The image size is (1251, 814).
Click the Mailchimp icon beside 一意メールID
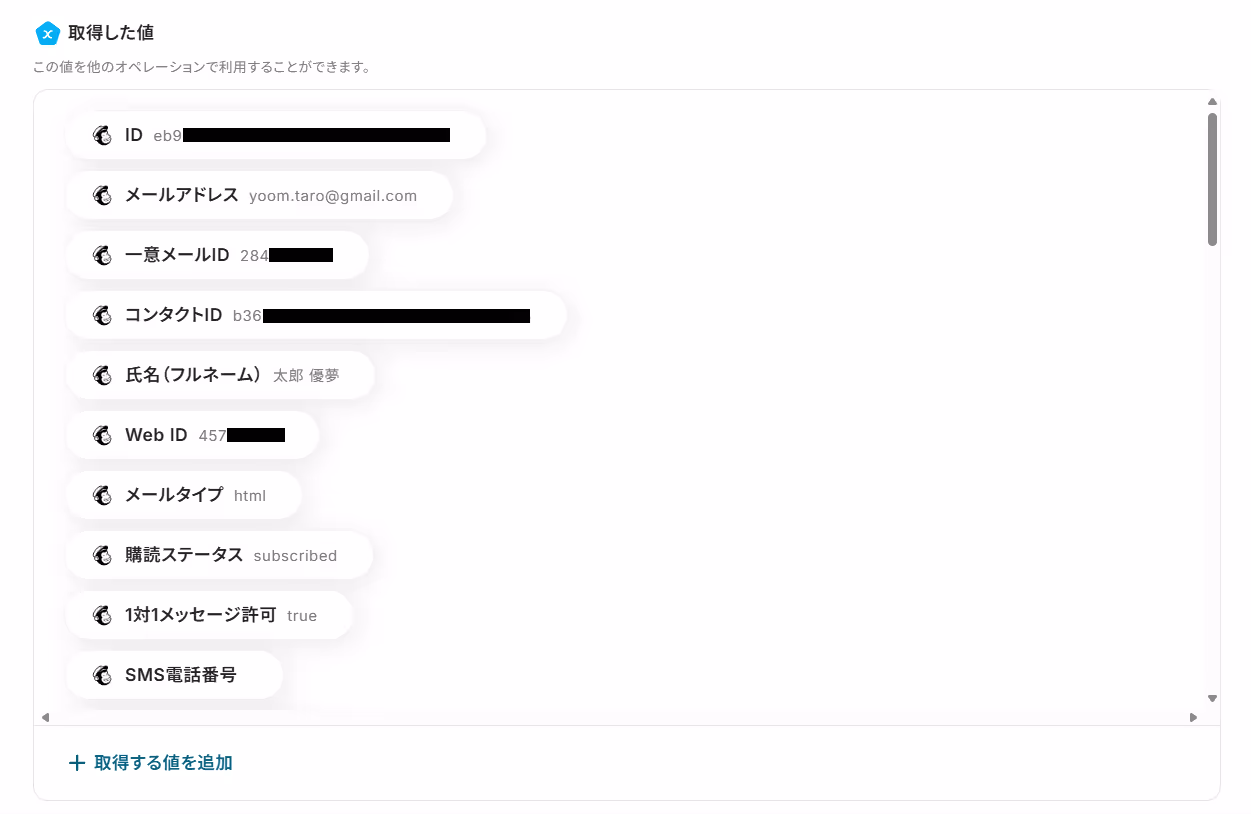[x=102, y=255]
